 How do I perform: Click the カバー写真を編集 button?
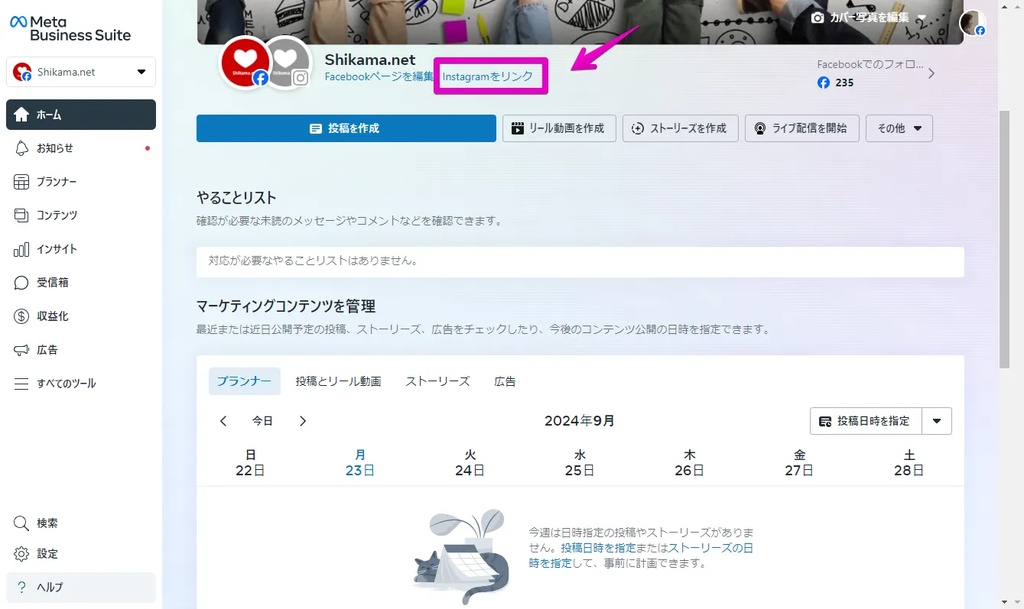[868, 18]
